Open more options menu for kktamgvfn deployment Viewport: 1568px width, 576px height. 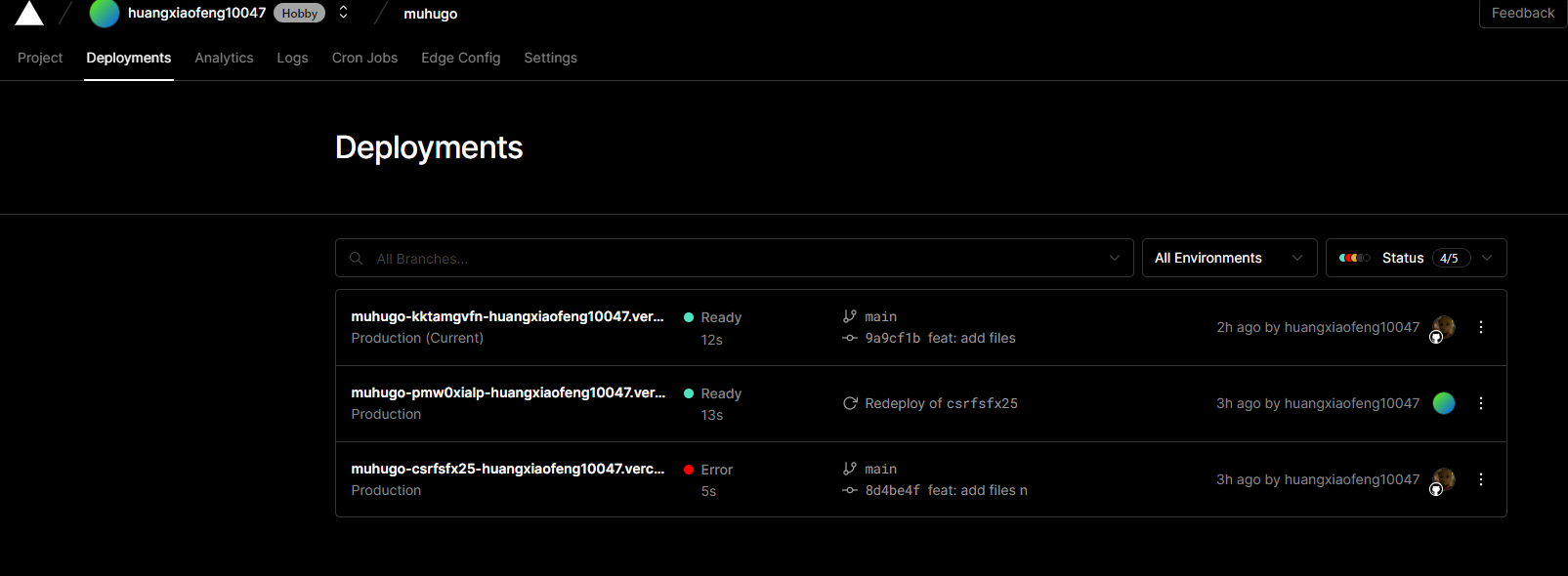pos(1481,327)
